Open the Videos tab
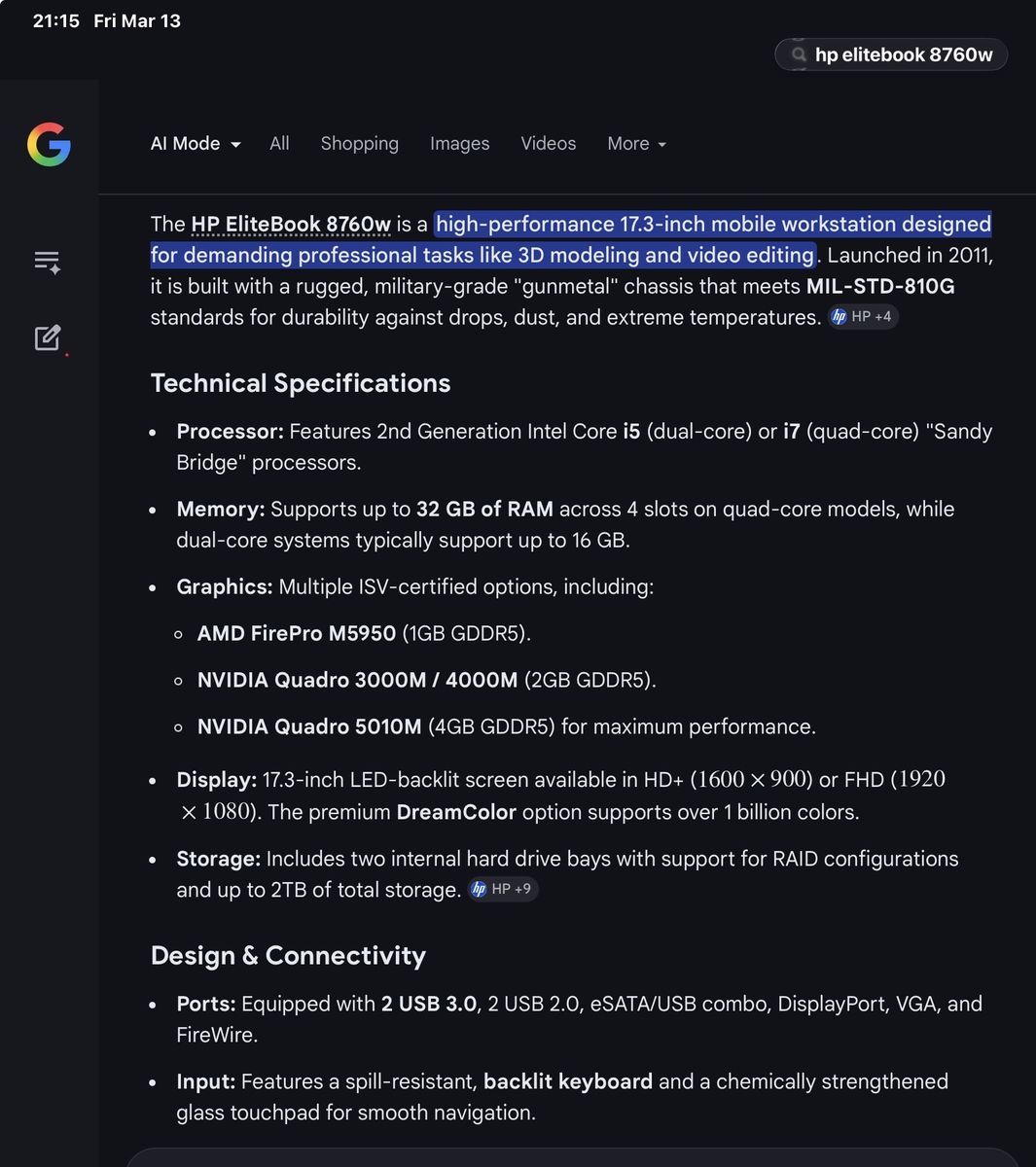The height and width of the screenshot is (1167, 1036). pyautogui.click(x=548, y=144)
